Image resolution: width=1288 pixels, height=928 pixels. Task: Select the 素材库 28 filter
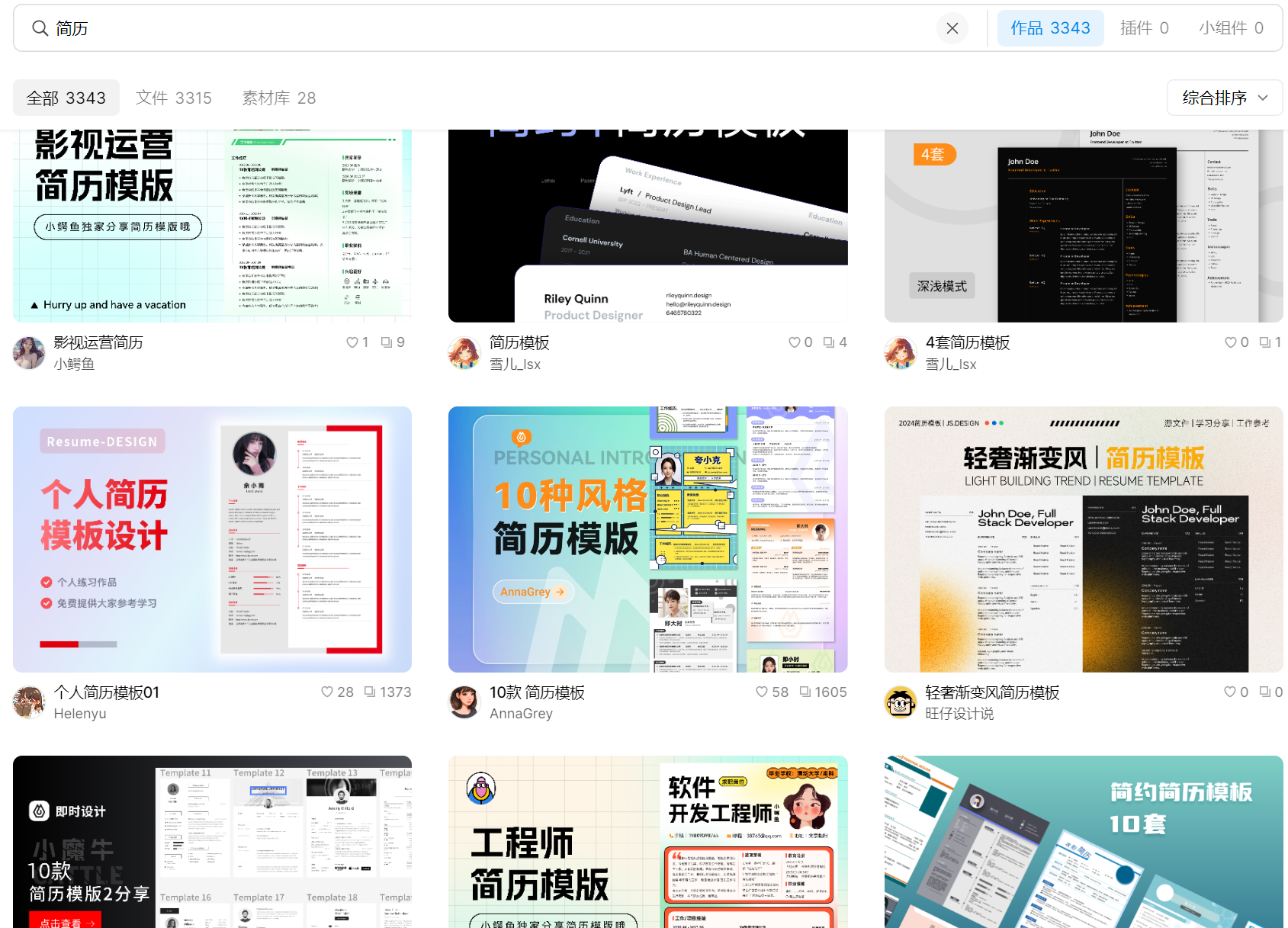coord(279,98)
